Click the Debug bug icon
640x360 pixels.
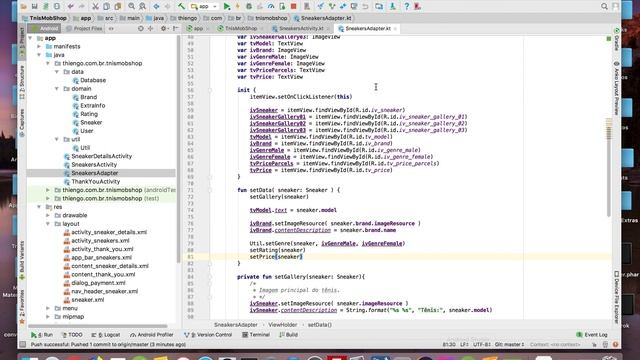[x=249, y=7]
